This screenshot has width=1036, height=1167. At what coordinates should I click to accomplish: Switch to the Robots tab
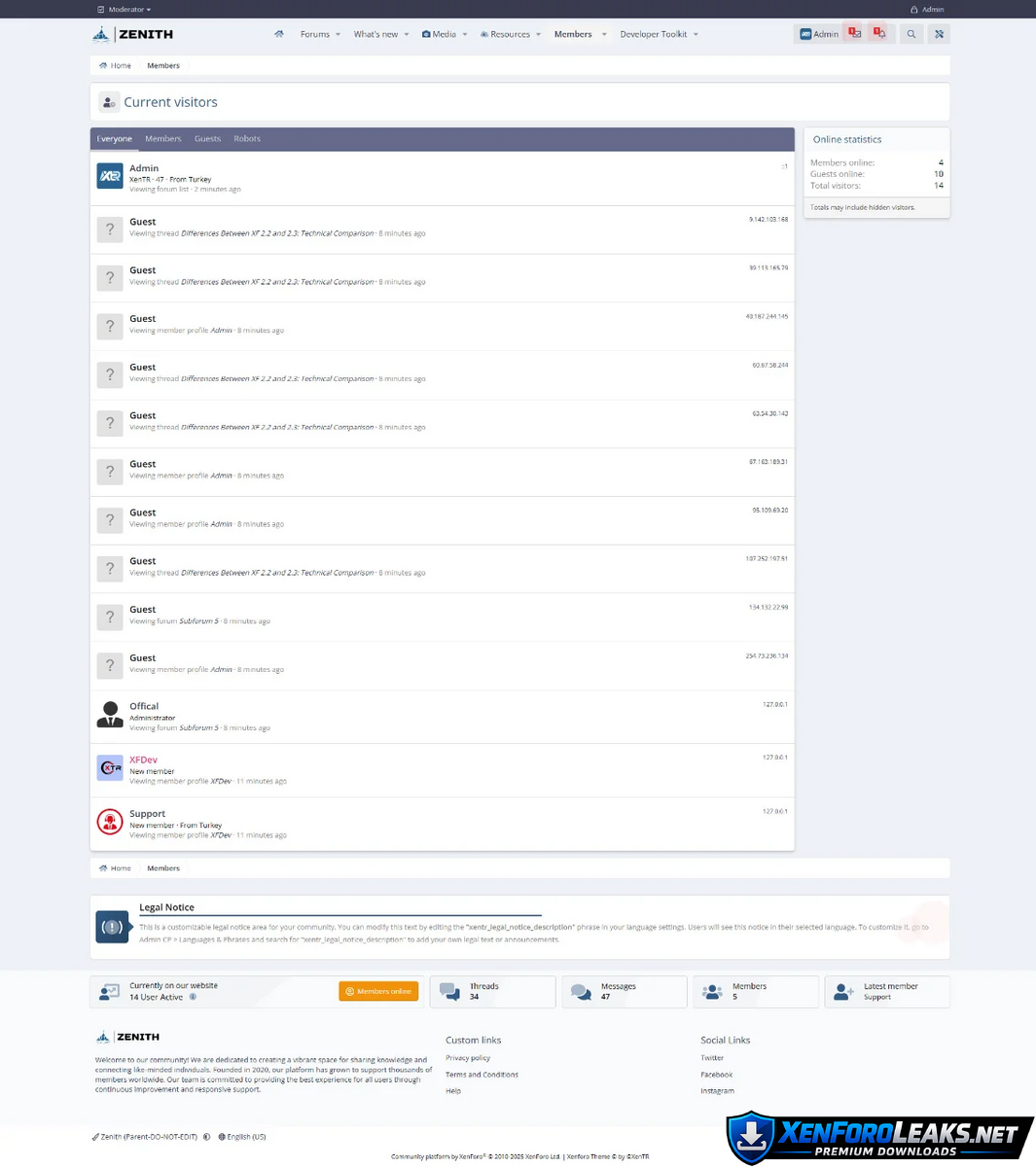(247, 139)
